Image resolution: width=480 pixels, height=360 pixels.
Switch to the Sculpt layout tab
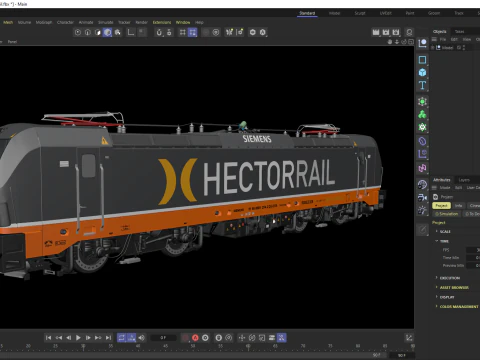[360, 13]
